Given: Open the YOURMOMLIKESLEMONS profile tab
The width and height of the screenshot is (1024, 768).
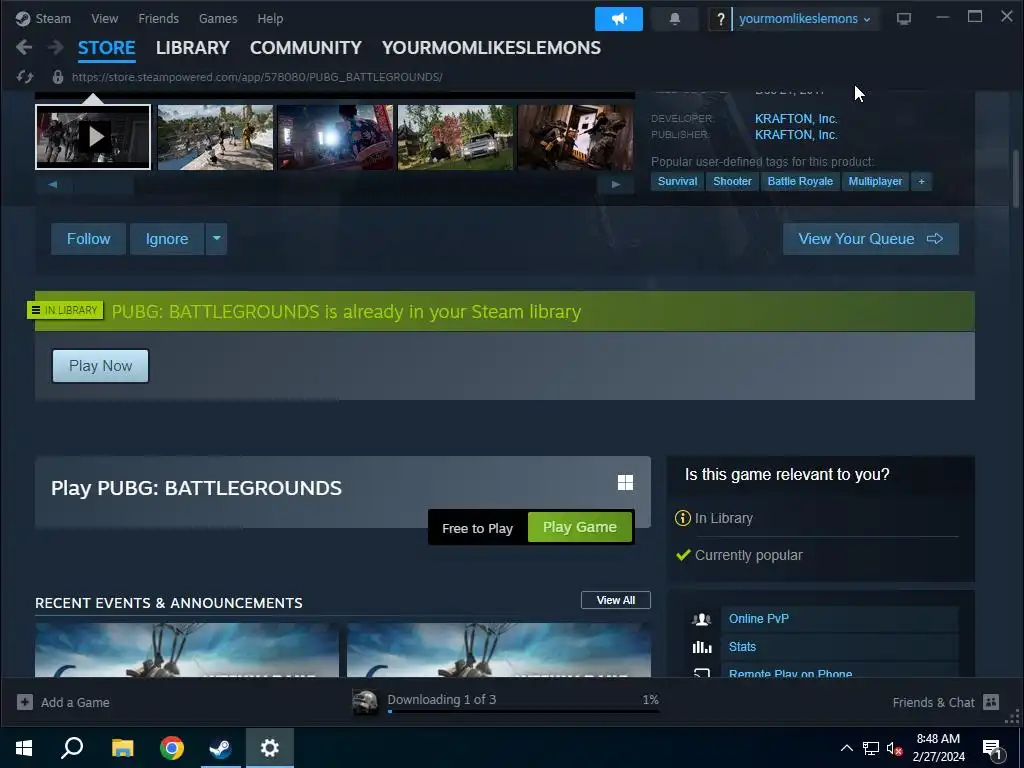Looking at the screenshot, I should (491, 48).
